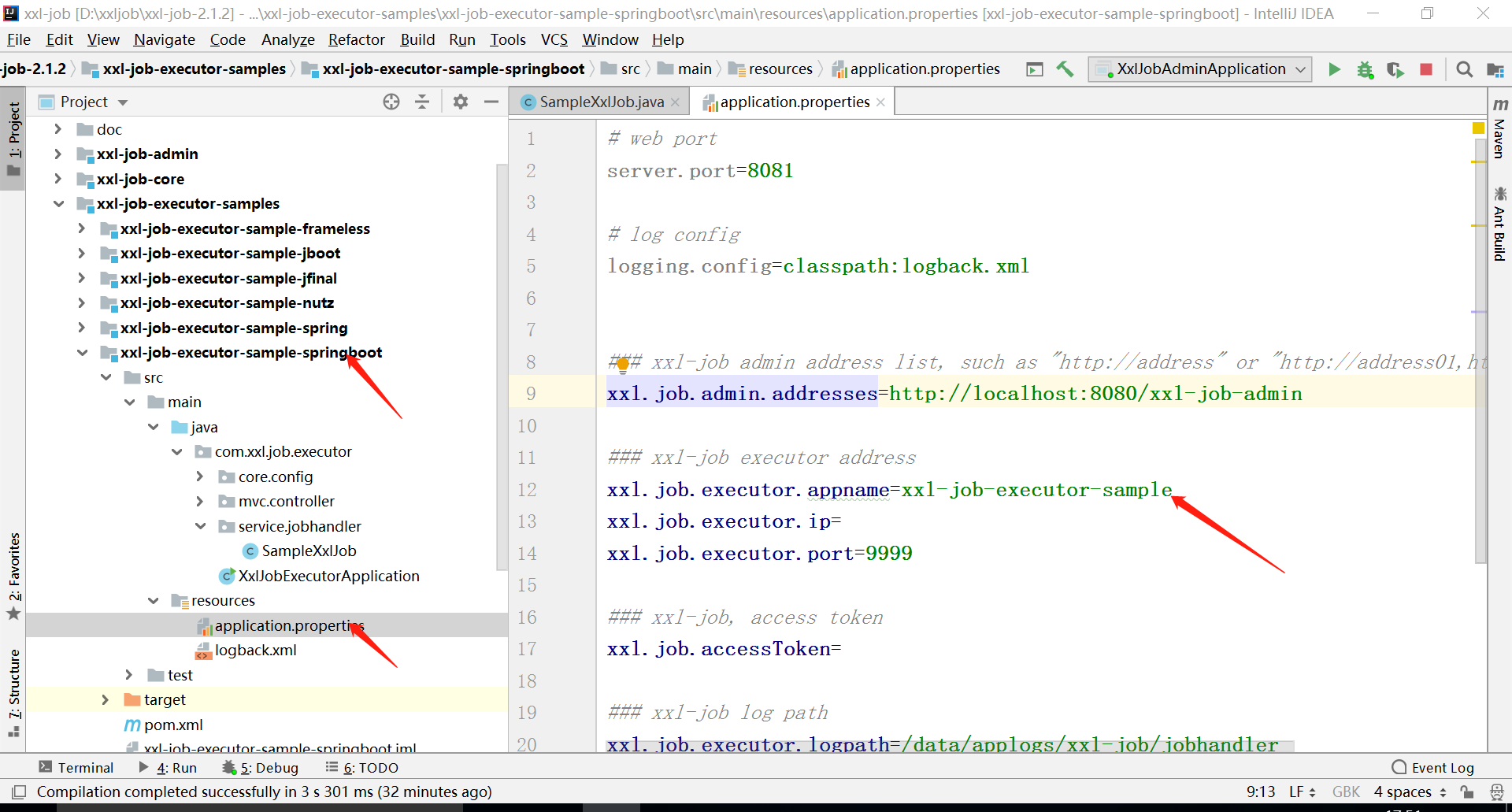1512x812 pixels.
Task: Click the intention lightbulb on line 8
Action: (622, 364)
